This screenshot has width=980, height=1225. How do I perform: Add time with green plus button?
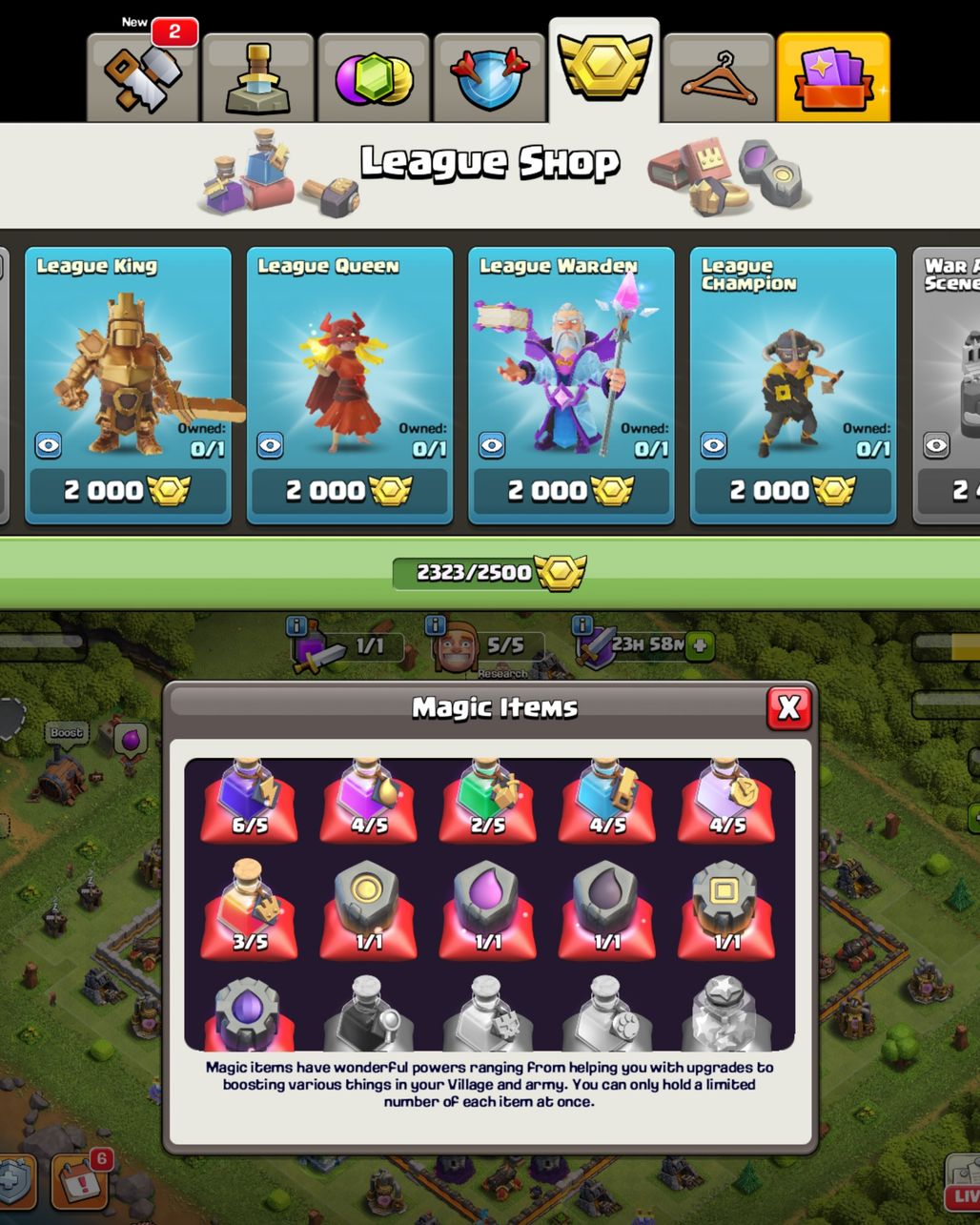(x=700, y=645)
